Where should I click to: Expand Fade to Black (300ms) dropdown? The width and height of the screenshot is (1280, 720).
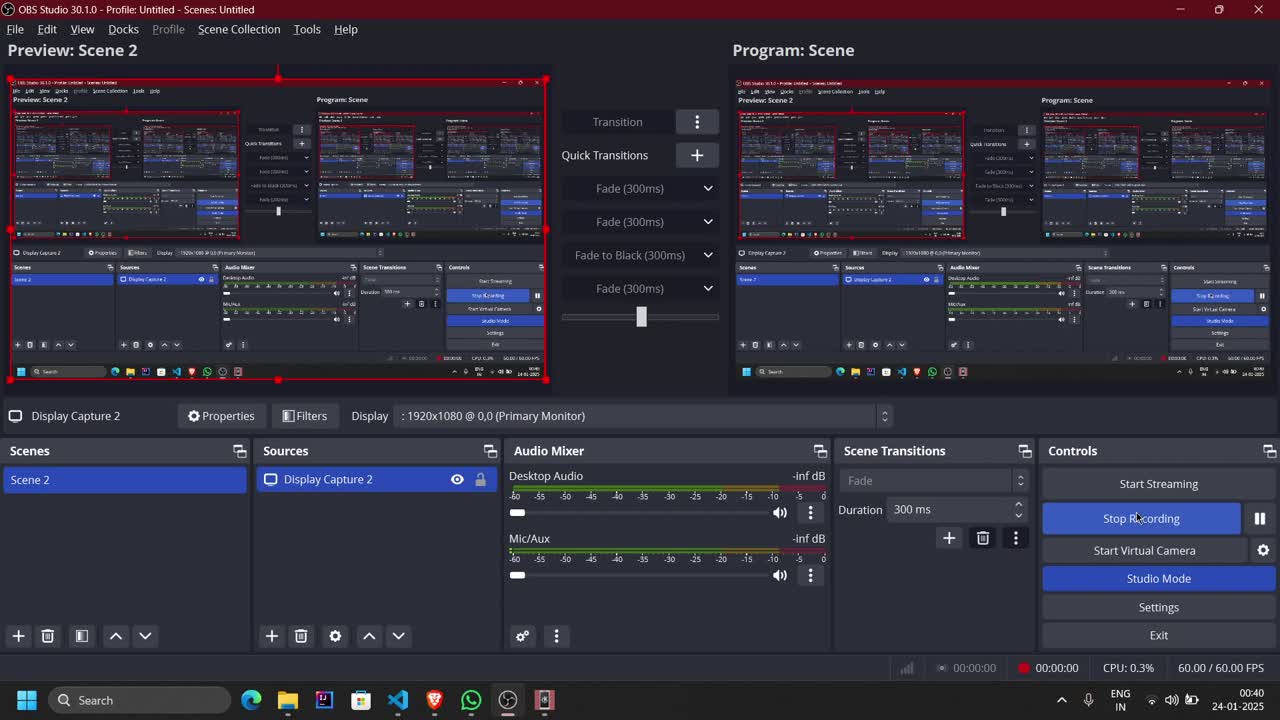[708, 255]
